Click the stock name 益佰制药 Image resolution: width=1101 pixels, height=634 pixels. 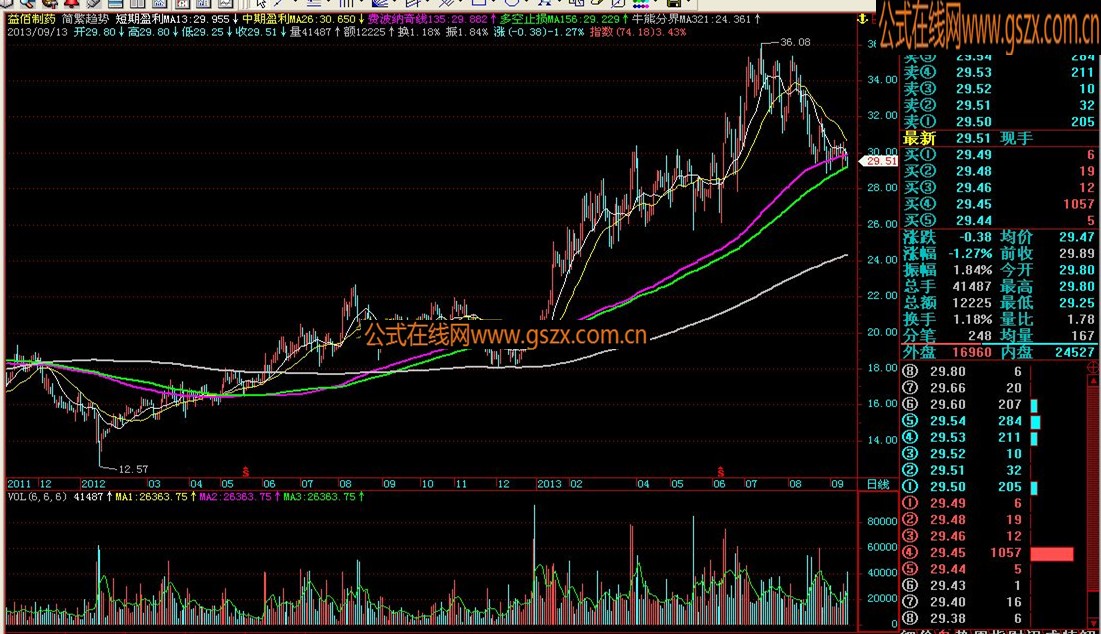32,19
